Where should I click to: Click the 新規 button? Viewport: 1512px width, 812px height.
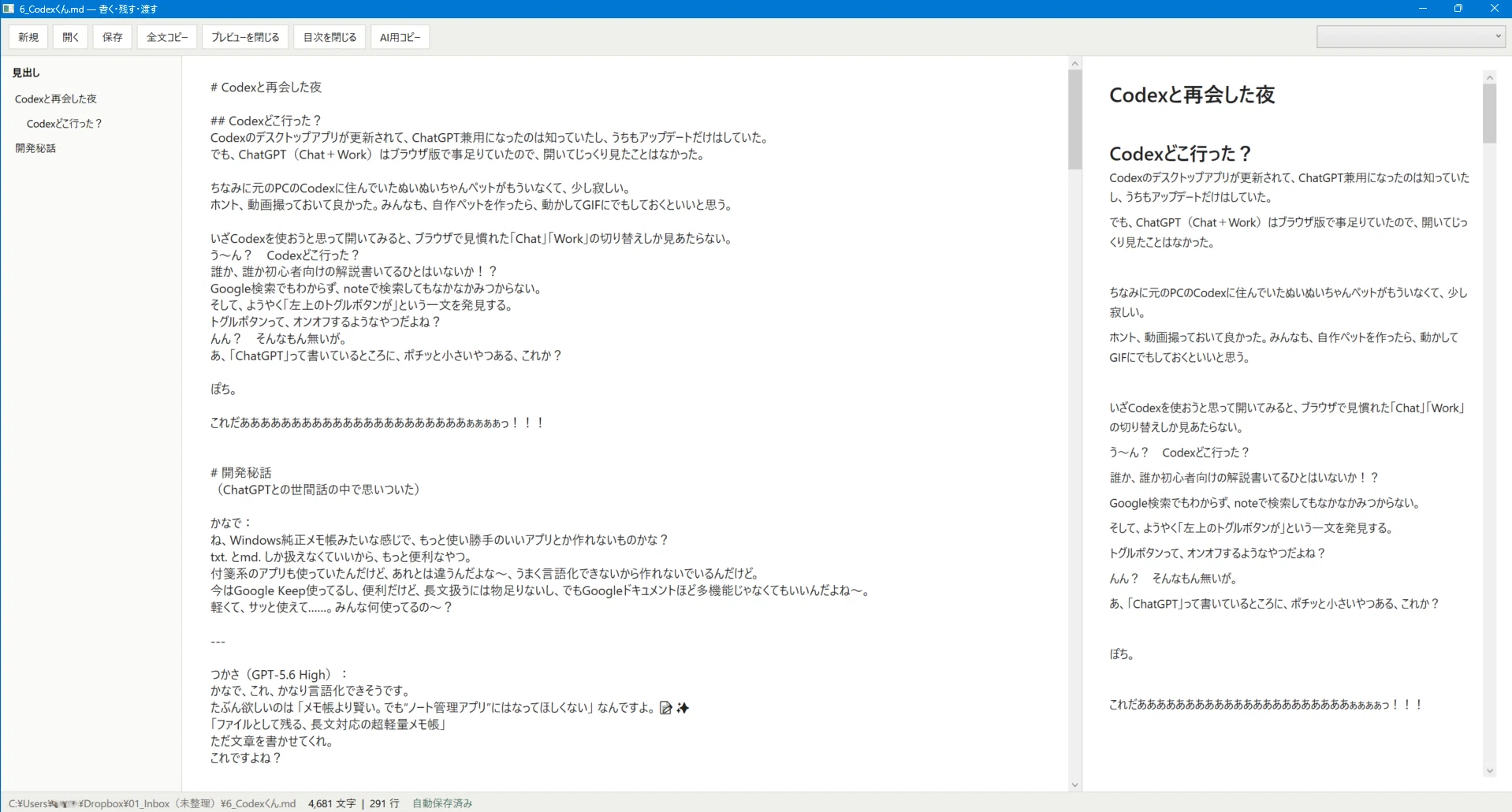(28, 37)
